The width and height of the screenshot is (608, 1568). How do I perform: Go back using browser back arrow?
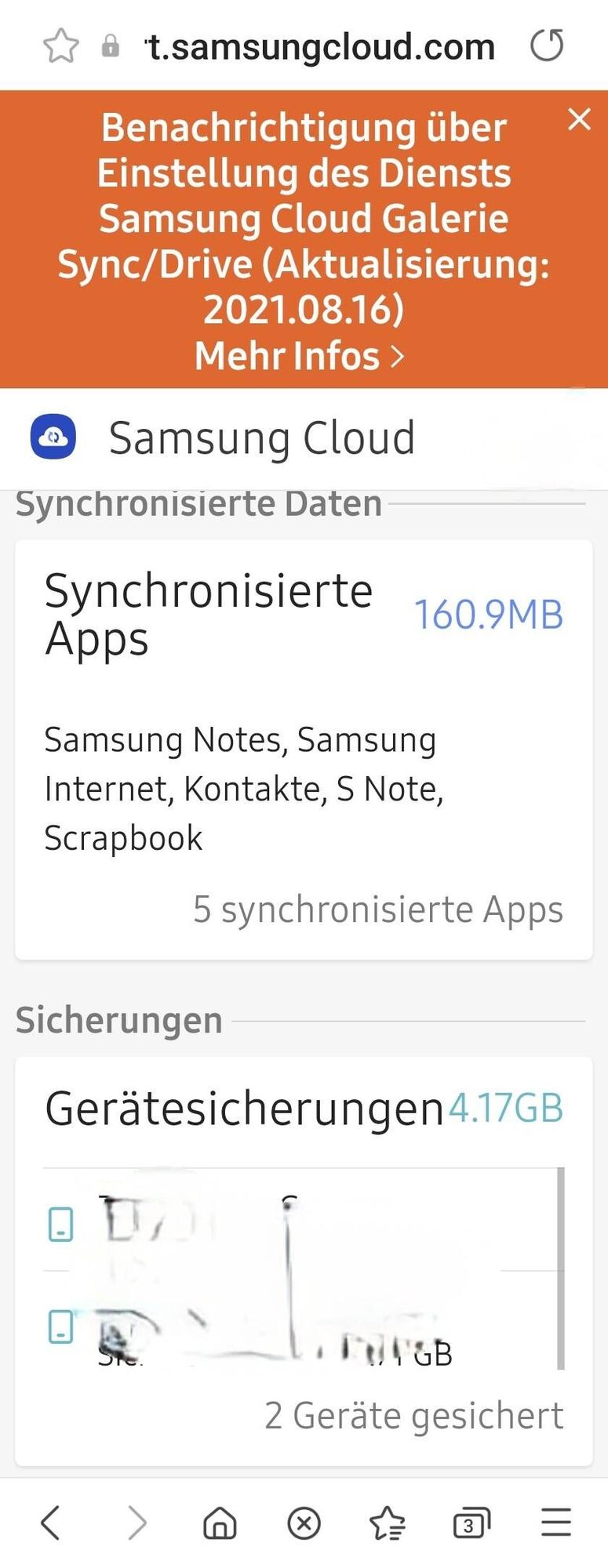[50, 1523]
